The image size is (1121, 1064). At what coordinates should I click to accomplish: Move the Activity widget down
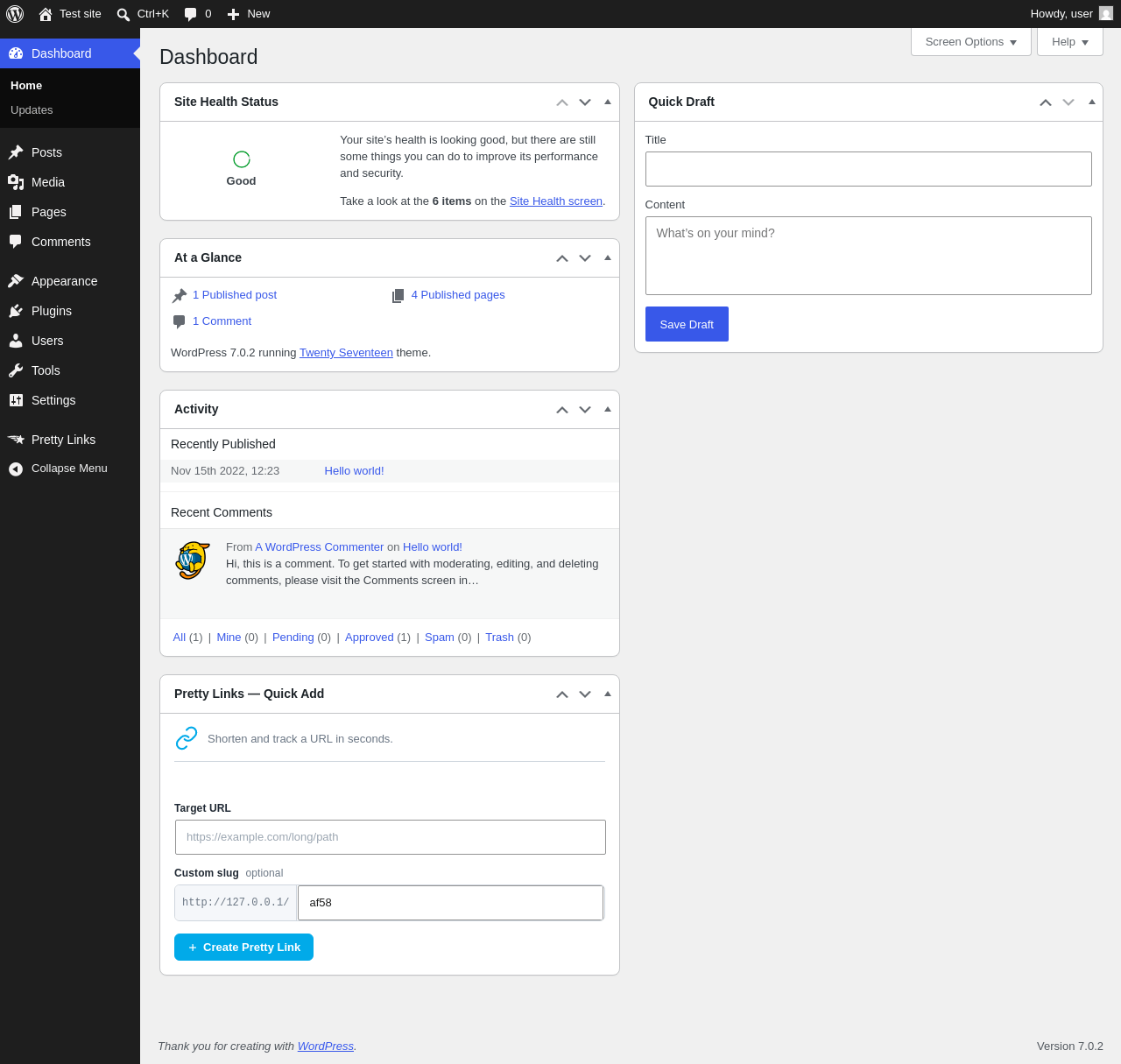coord(585,410)
